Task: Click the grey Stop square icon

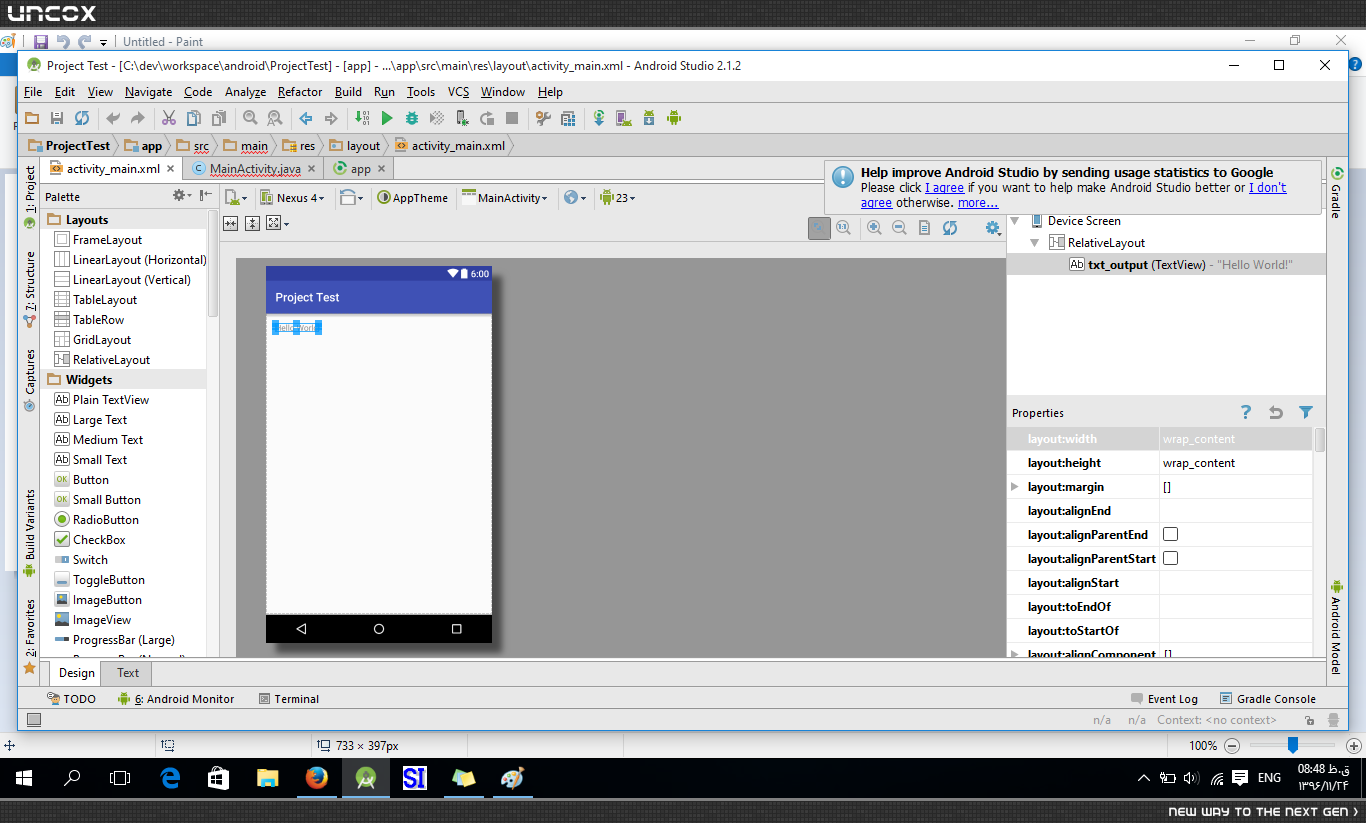Action: pyautogui.click(x=512, y=118)
